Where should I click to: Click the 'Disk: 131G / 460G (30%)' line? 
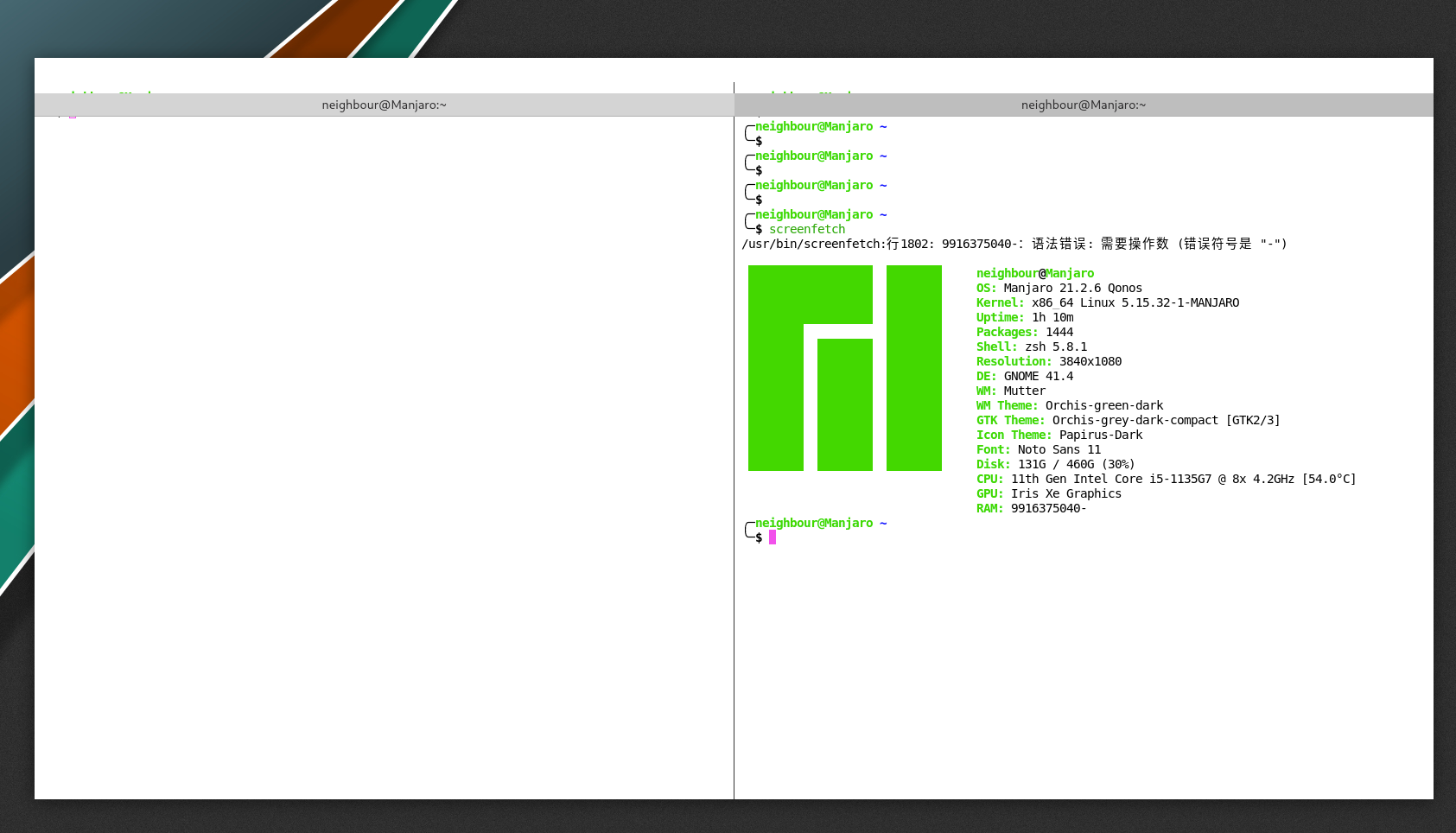(1056, 464)
